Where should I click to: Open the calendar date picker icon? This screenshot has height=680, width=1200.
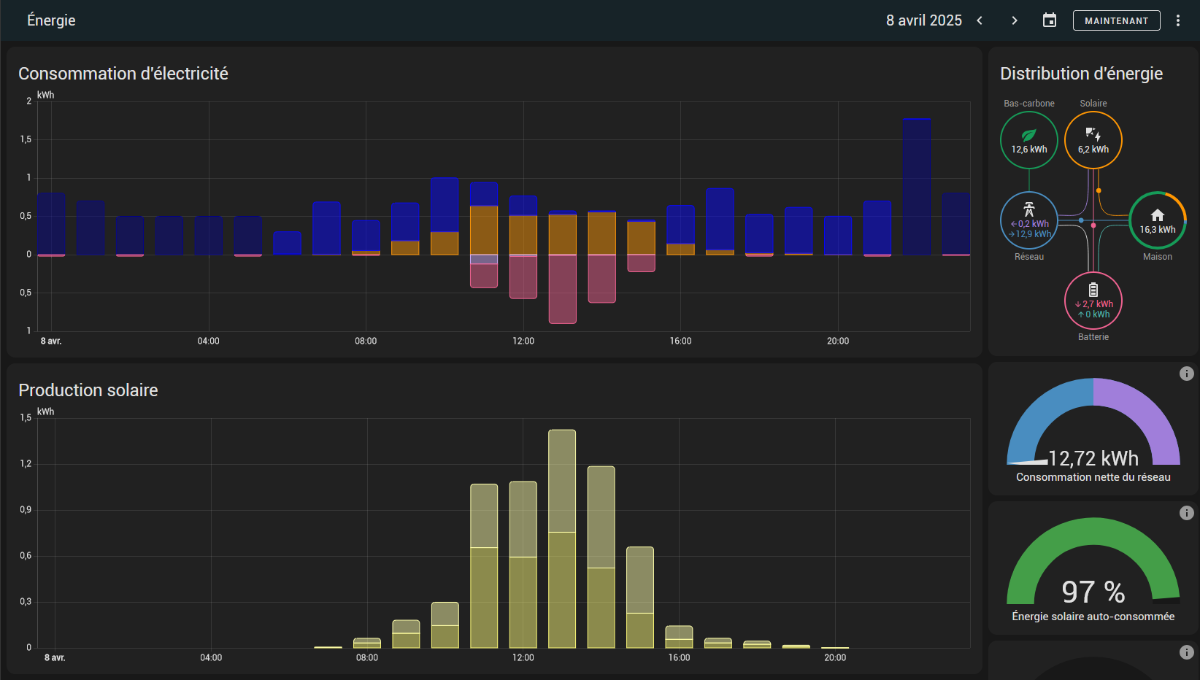(1049, 20)
